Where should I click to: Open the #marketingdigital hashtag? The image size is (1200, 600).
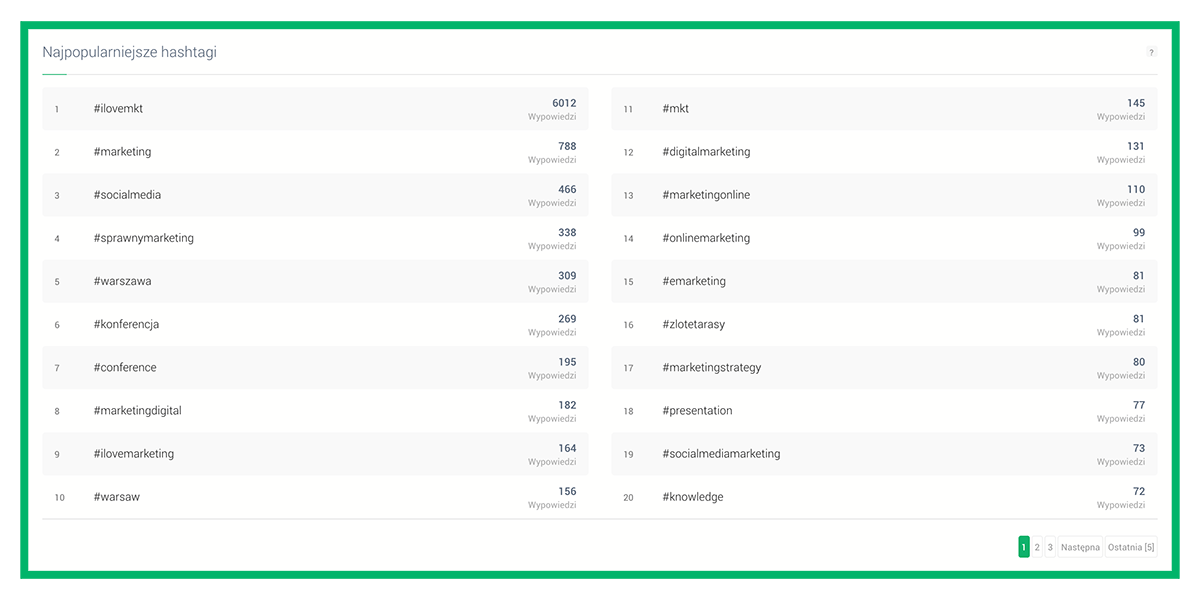tap(137, 410)
